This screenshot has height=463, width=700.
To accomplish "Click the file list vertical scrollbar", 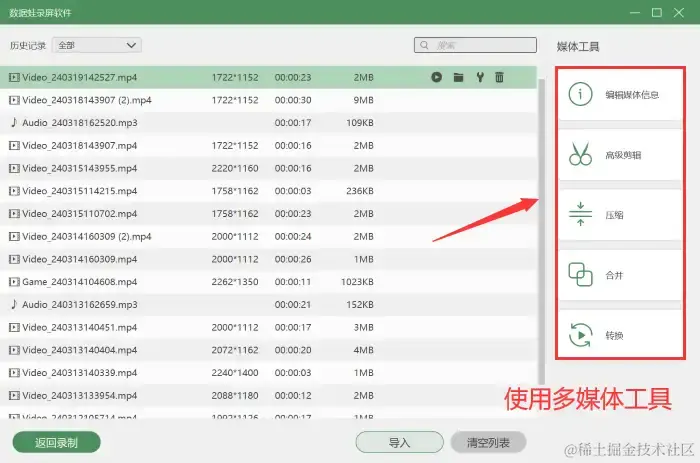I will [x=542, y=231].
